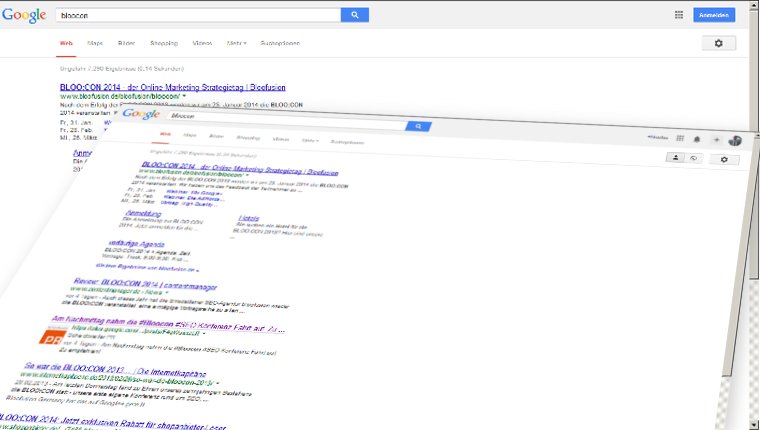Open the notifications bell on the tilted page
Screen dimensions: 760x430
[x=697, y=139]
